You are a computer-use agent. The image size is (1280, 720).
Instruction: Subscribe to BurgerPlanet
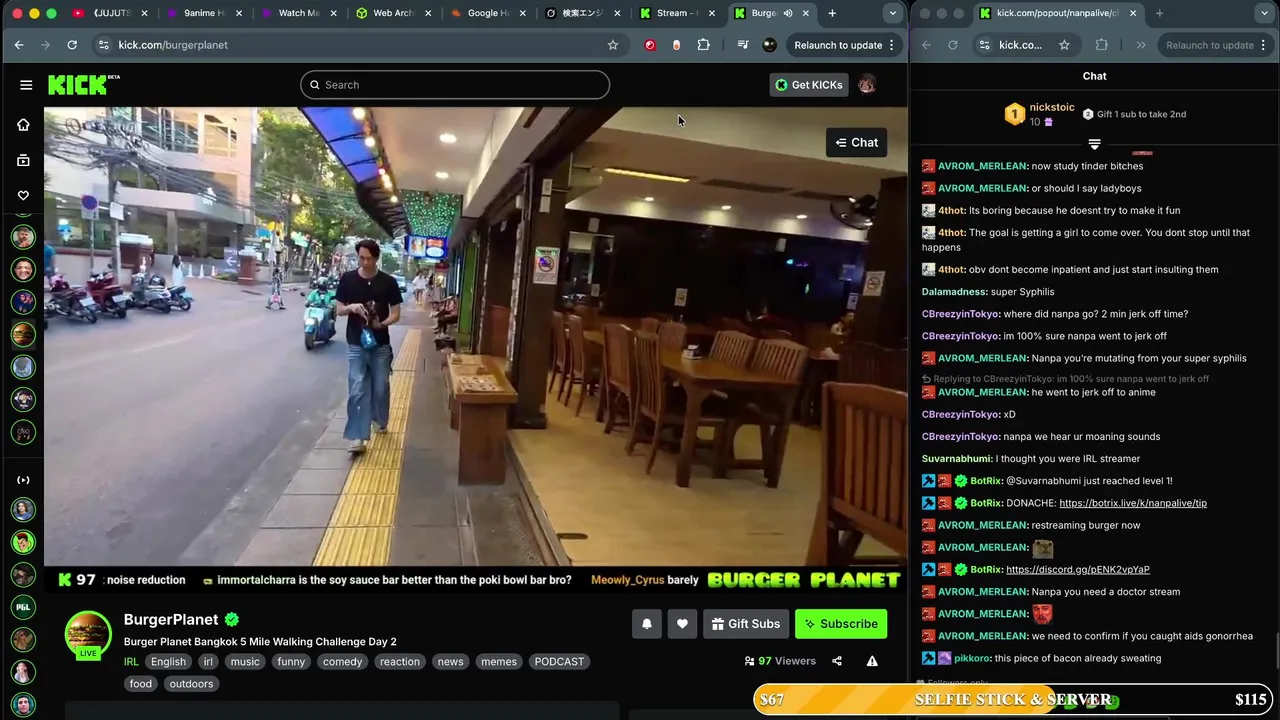pos(841,624)
